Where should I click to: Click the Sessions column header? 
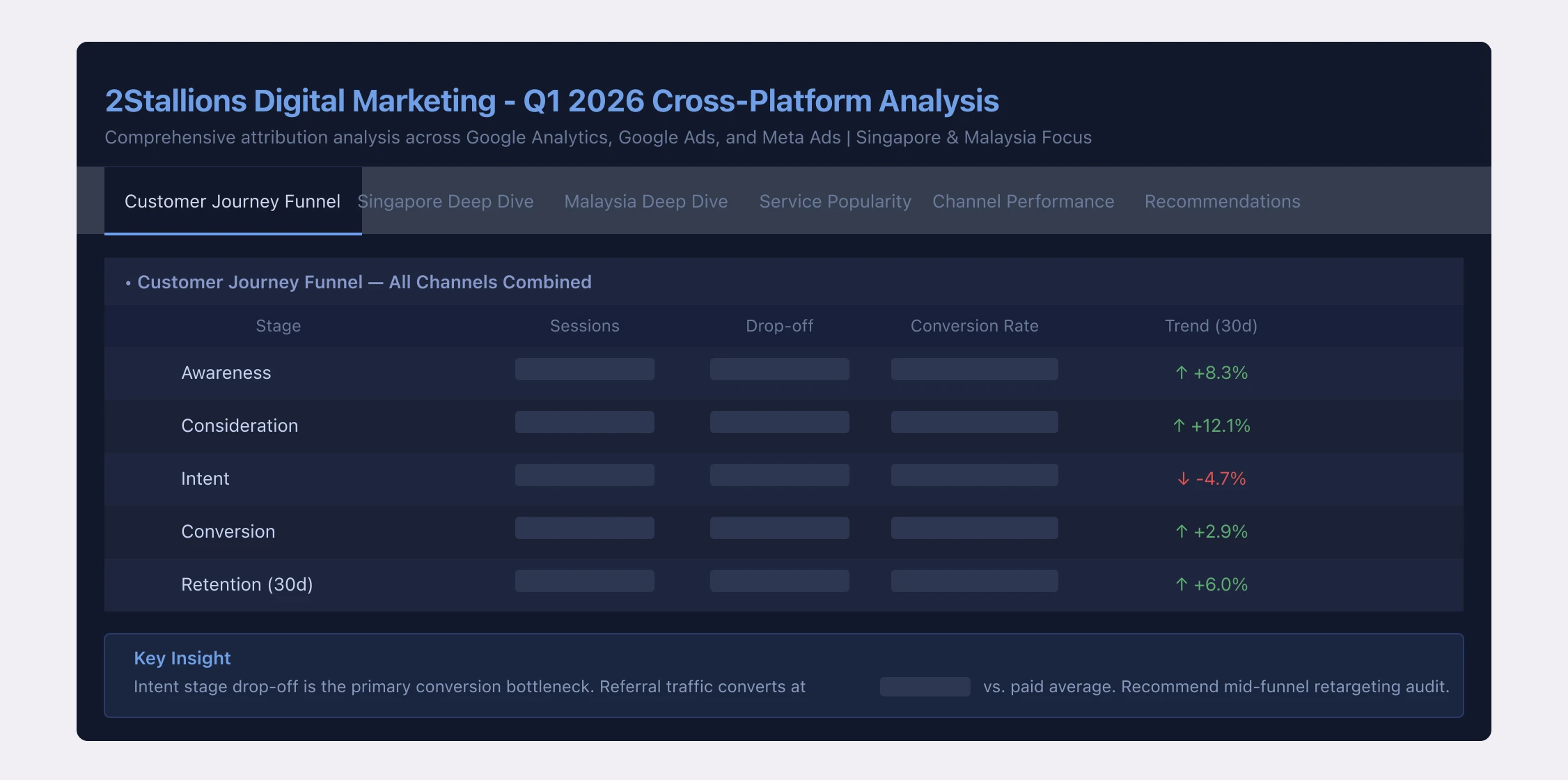pos(584,325)
